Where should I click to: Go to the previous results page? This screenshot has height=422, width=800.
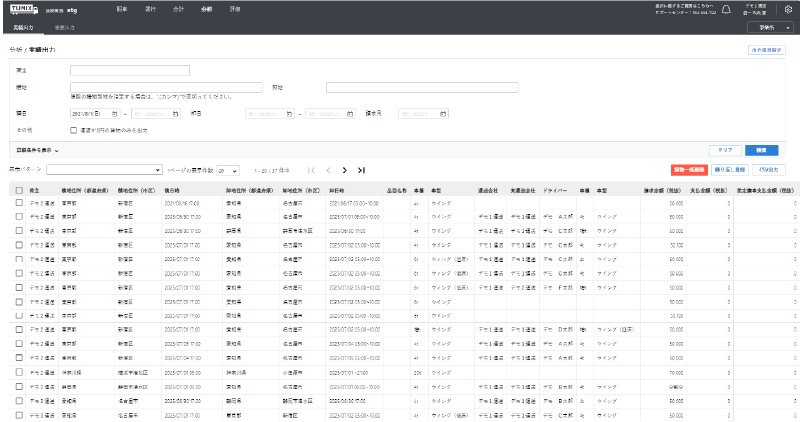[x=327, y=170]
